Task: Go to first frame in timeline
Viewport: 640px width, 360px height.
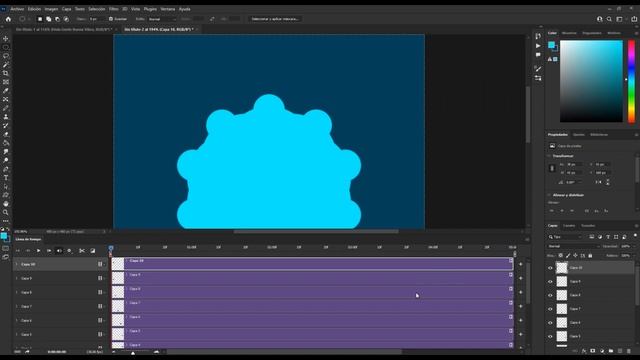Action: pyautogui.click(x=18, y=251)
